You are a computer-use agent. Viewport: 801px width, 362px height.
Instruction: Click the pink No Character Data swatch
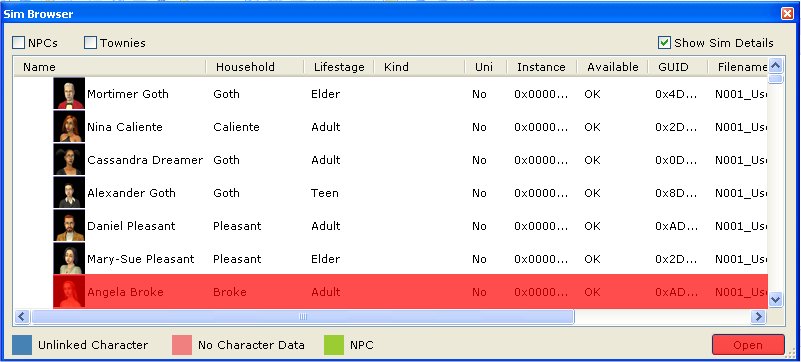182,345
